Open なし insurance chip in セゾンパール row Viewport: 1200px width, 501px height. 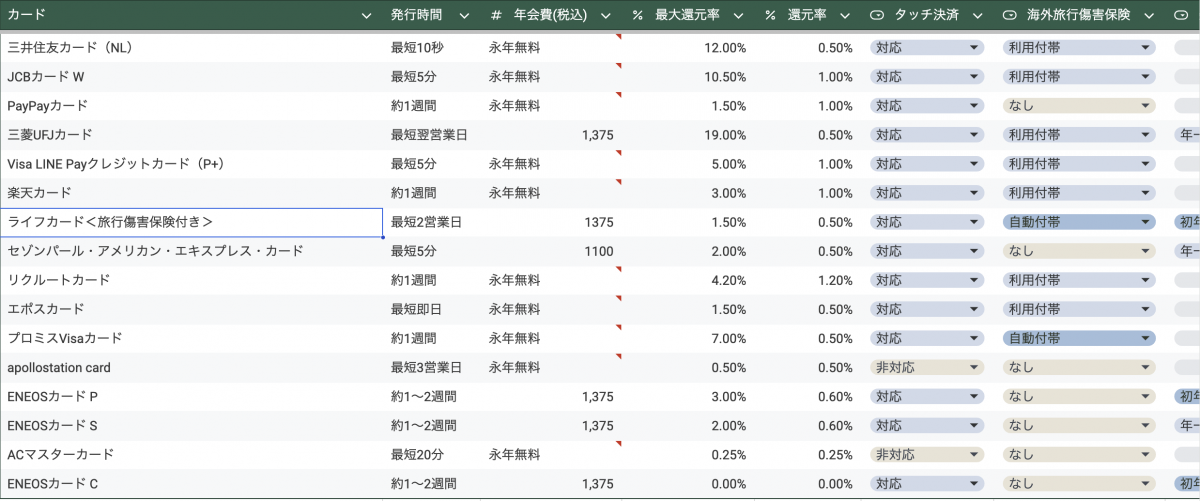[1079, 251]
